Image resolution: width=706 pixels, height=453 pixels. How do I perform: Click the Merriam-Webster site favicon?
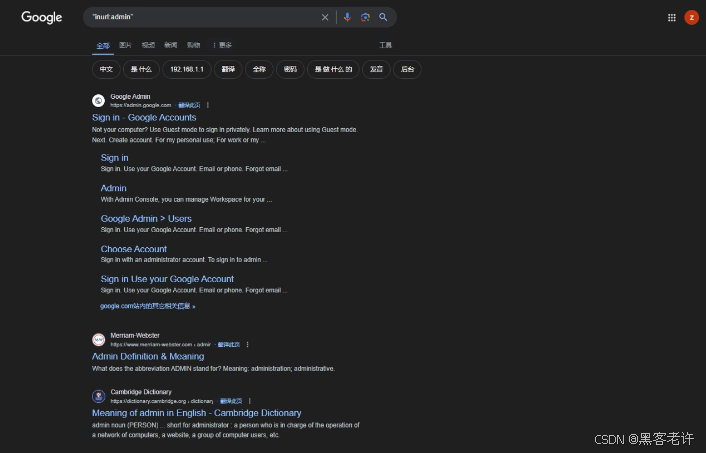(x=99, y=340)
